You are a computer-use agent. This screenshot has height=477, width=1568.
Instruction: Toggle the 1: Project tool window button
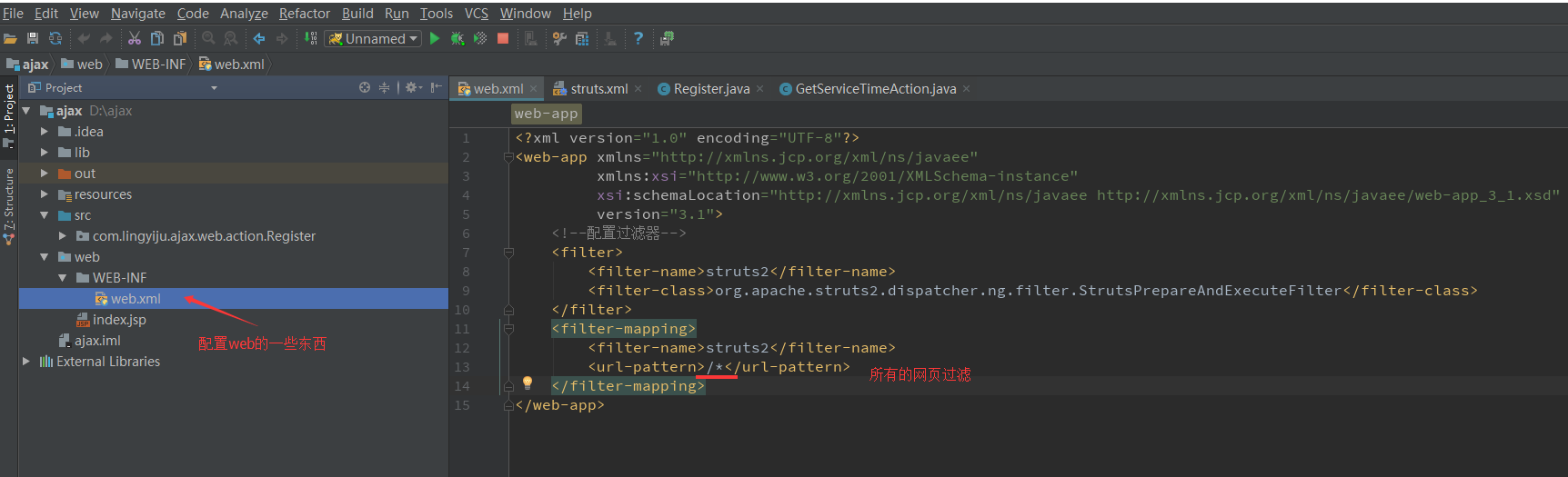[x=9, y=114]
